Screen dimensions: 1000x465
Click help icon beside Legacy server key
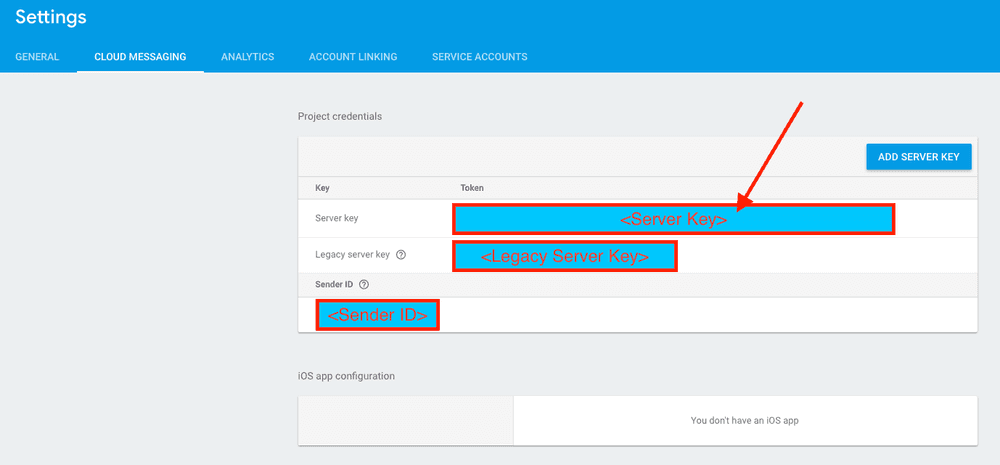click(x=401, y=255)
